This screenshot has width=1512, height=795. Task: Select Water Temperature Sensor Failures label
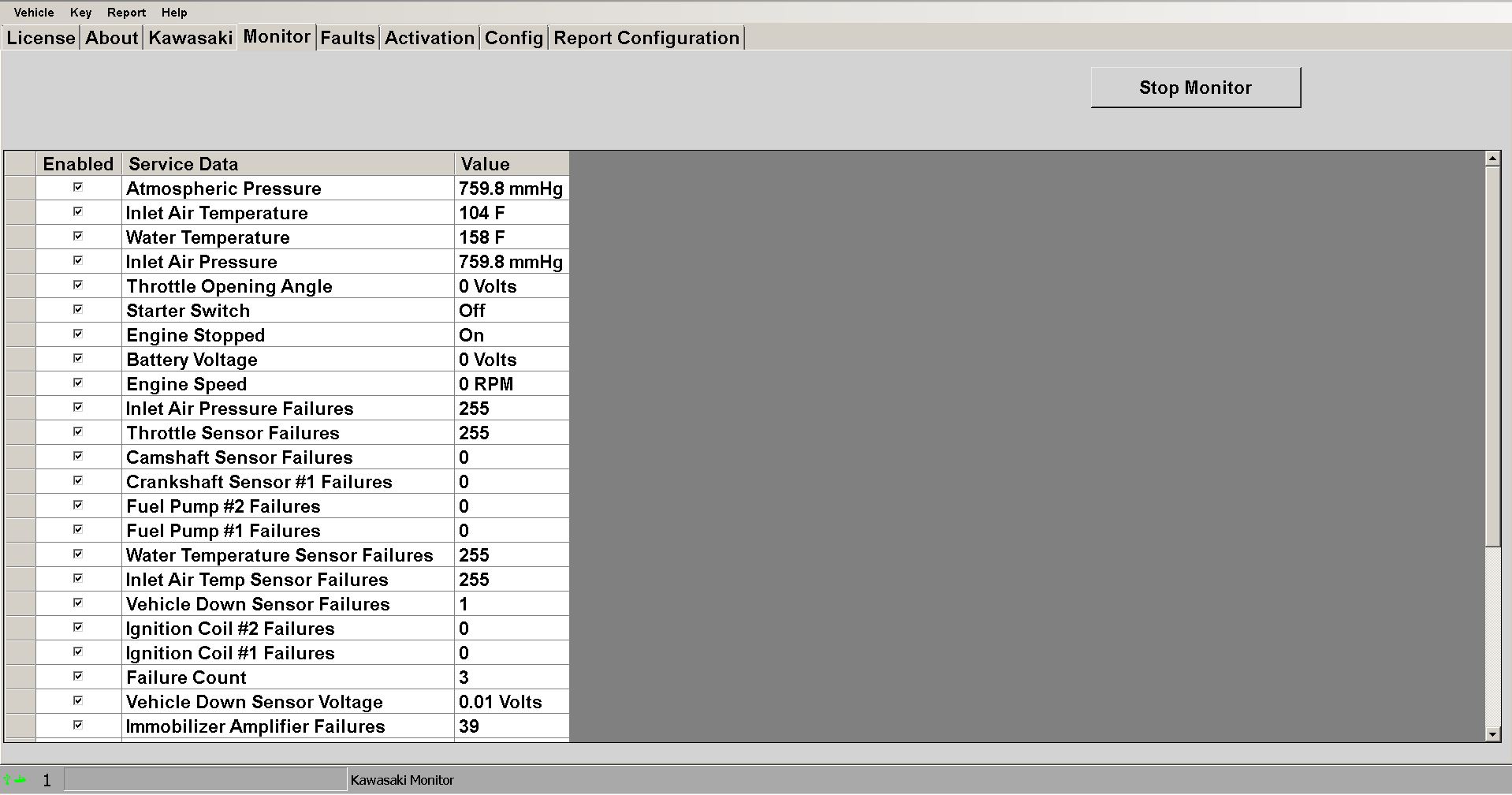coord(280,555)
